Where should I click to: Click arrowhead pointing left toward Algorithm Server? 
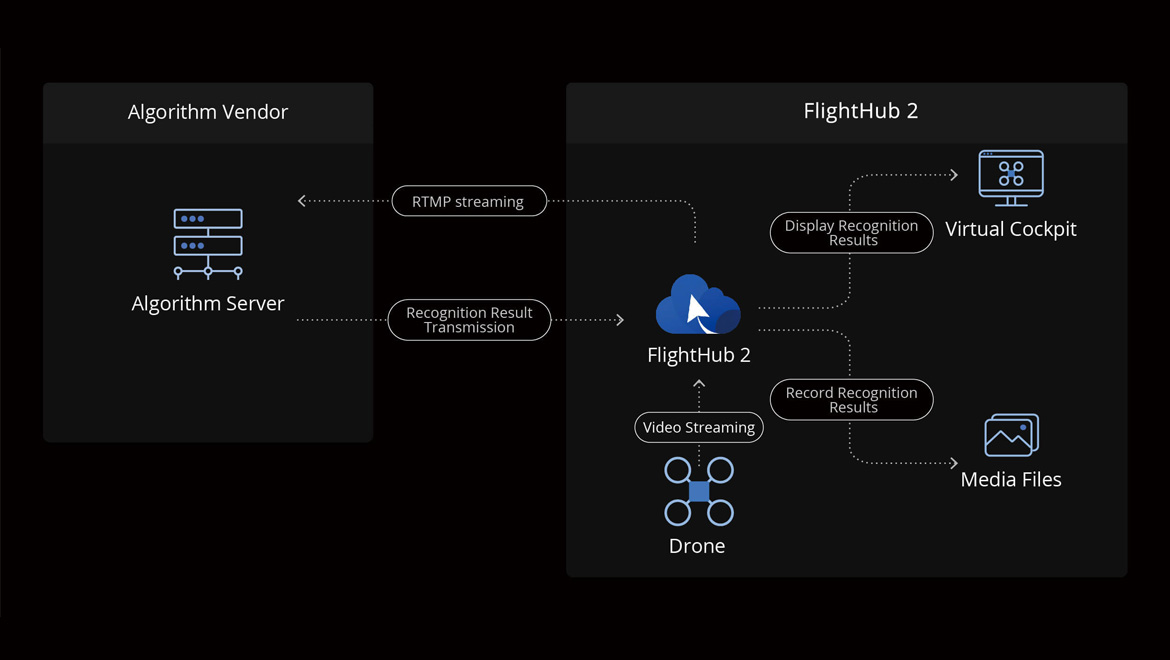(x=301, y=201)
